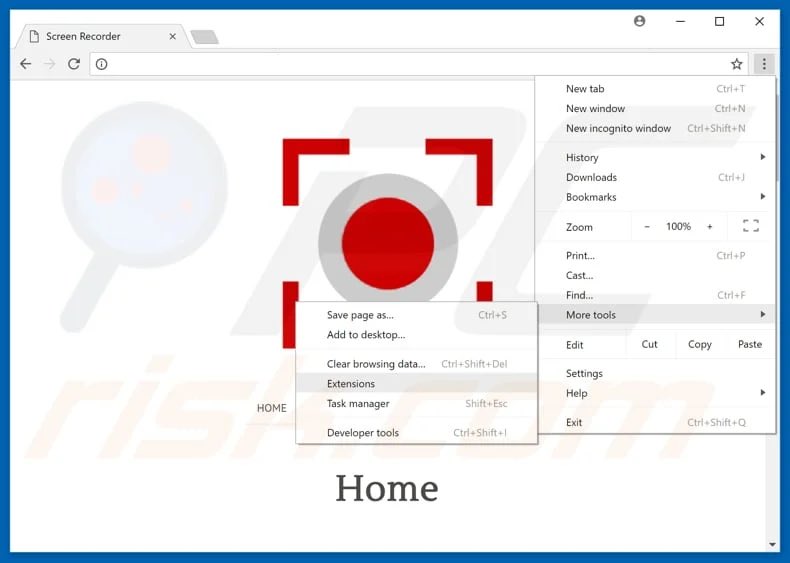Bookmark this page with star icon
Image resolution: width=790 pixels, height=563 pixels.
737,64
